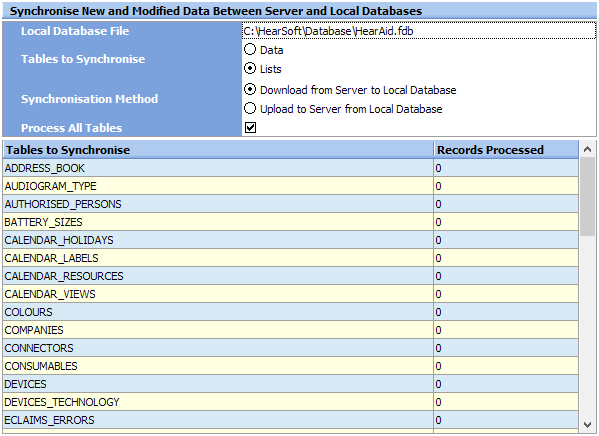
Task: Click the Local Database File label
Action: [75, 31]
